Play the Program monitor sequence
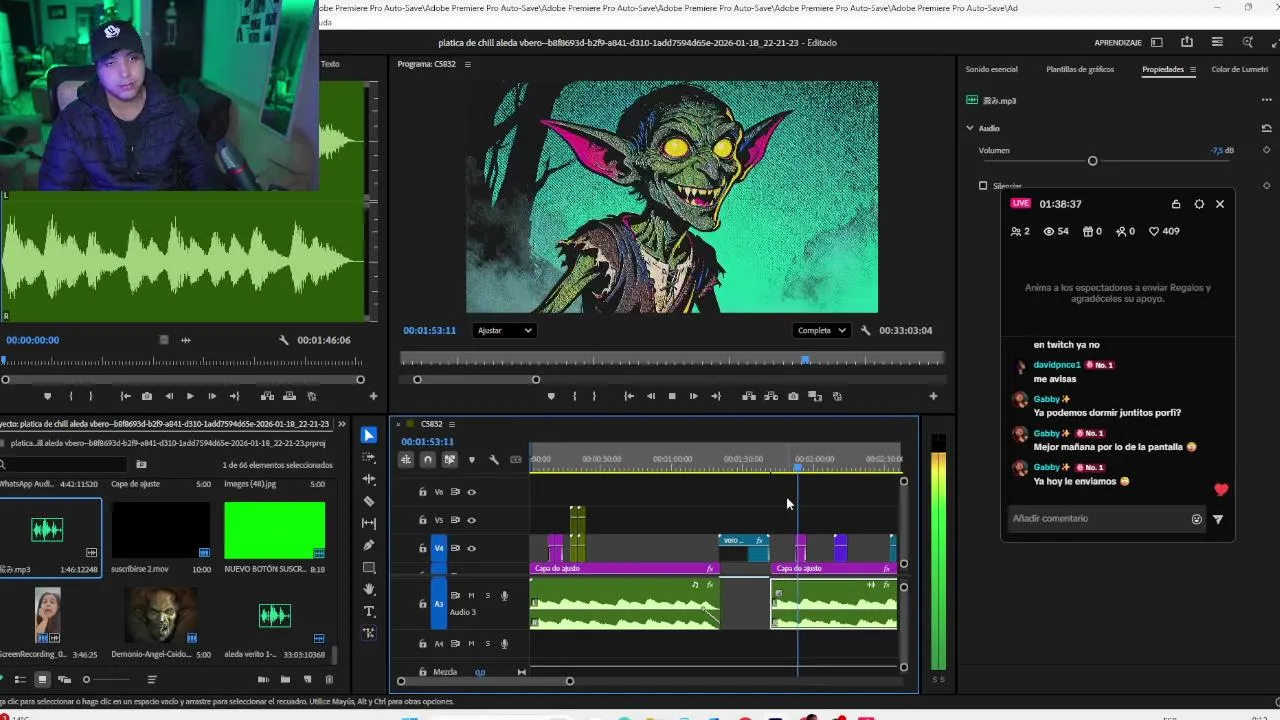The image size is (1280, 720). (672, 396)
